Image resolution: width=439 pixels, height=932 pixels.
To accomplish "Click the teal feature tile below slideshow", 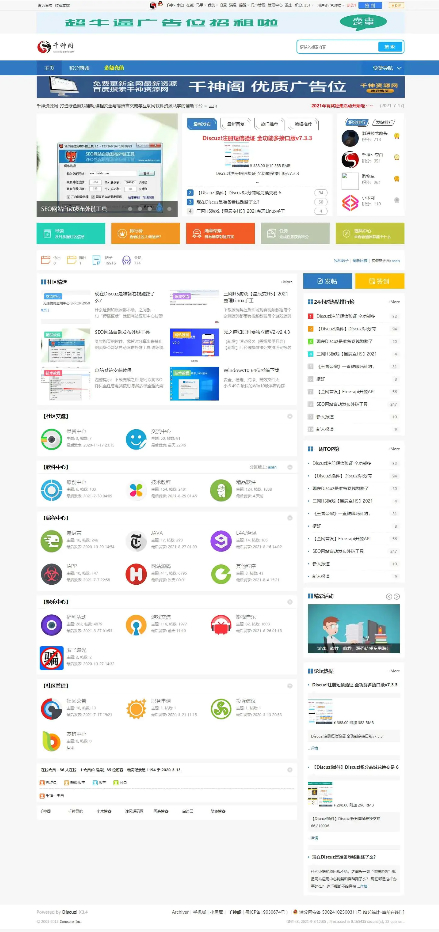I will tap(71, 234).
